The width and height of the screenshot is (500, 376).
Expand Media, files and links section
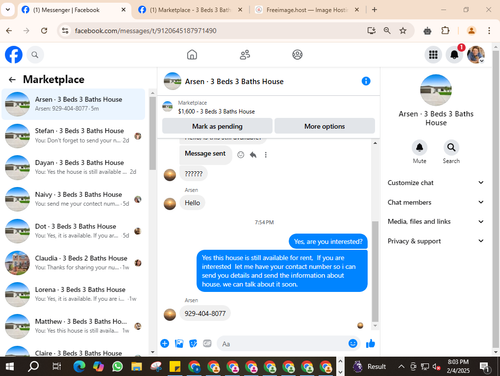point(436,222)
